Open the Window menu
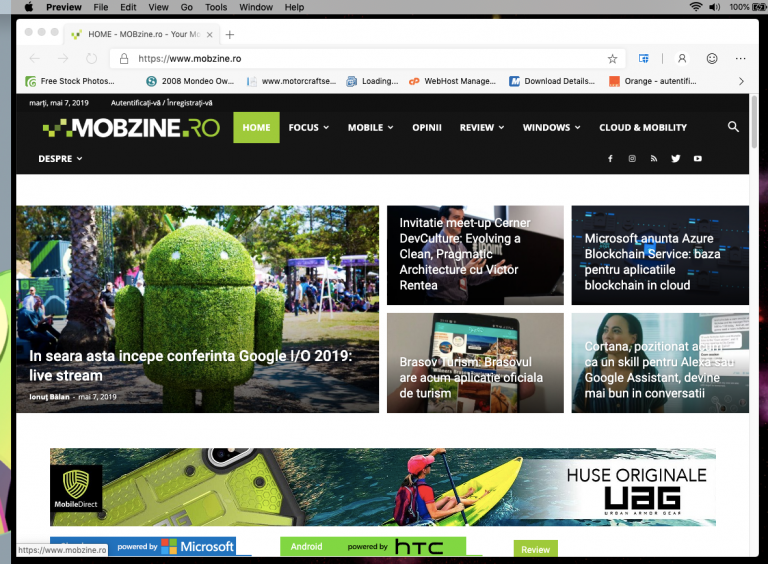This screenshot has height=564, width=768. tap(256, 7)
